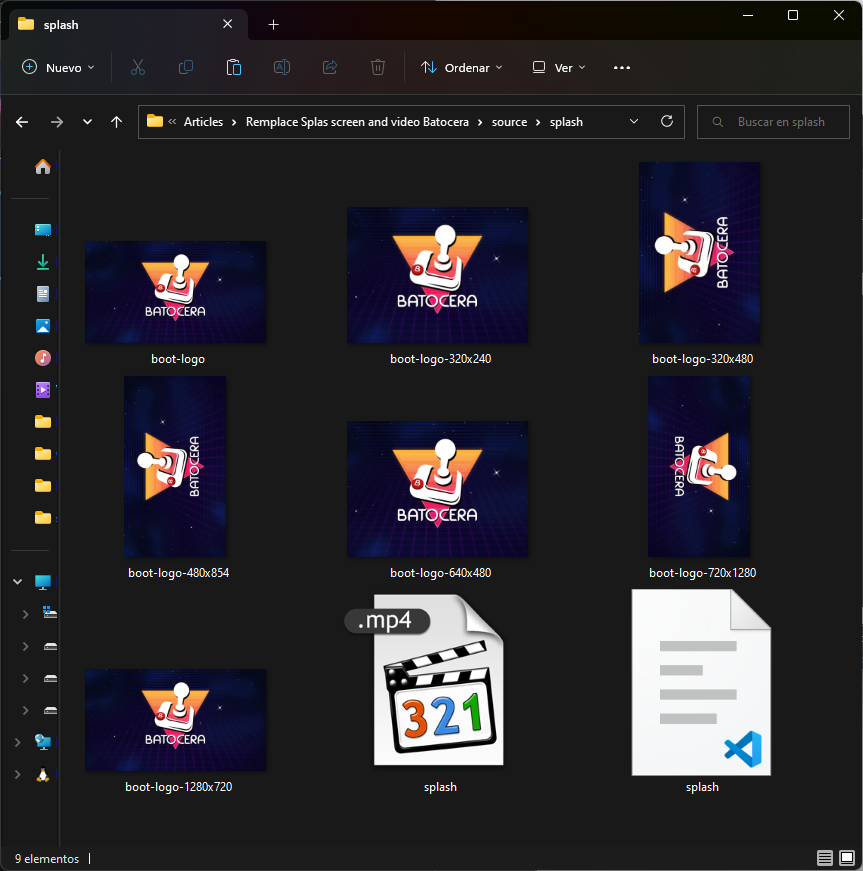The width and height of the screenshot is (863, 871).
Task: Go back with the left arrow
Action: tap(22, 122)
